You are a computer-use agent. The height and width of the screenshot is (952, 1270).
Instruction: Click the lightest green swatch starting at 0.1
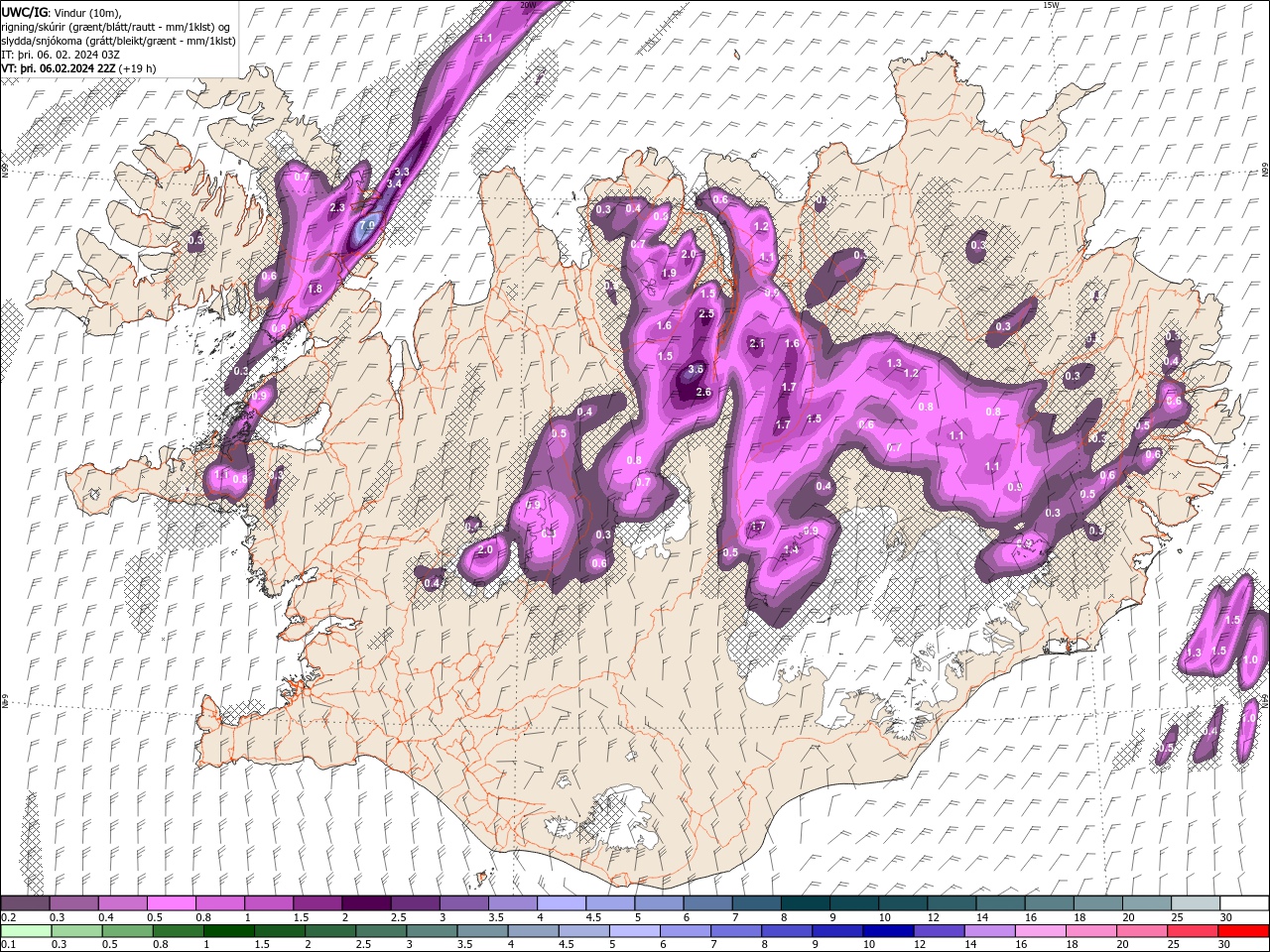tap(26, 931)
